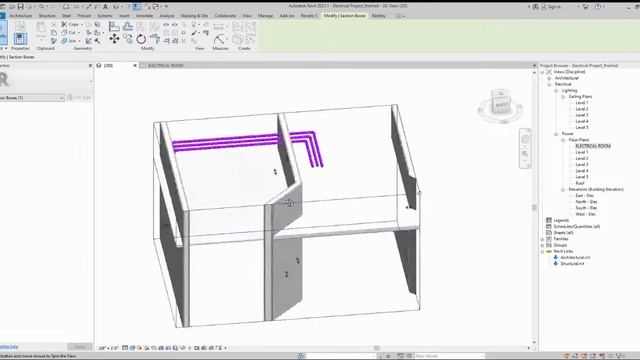Collapse the Ceiling Plans node
The width and height of the screenshot is (640, 360).
(x=563, y=97)
